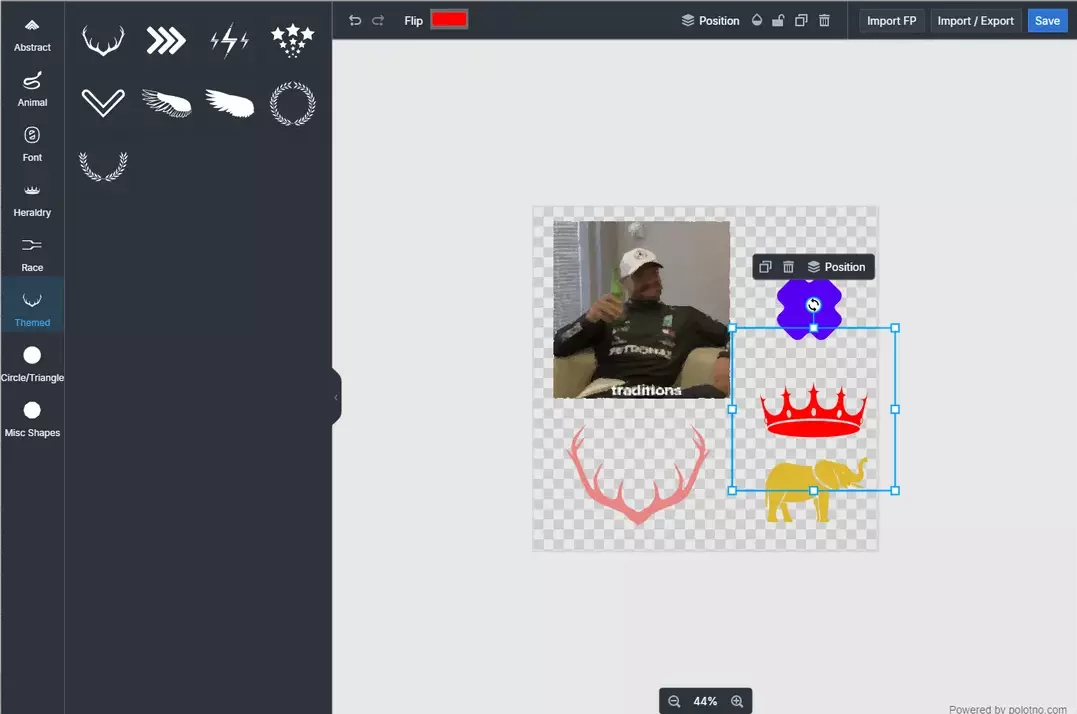Click the red fill color swatch
The image size is (1077, 714).
449,19
